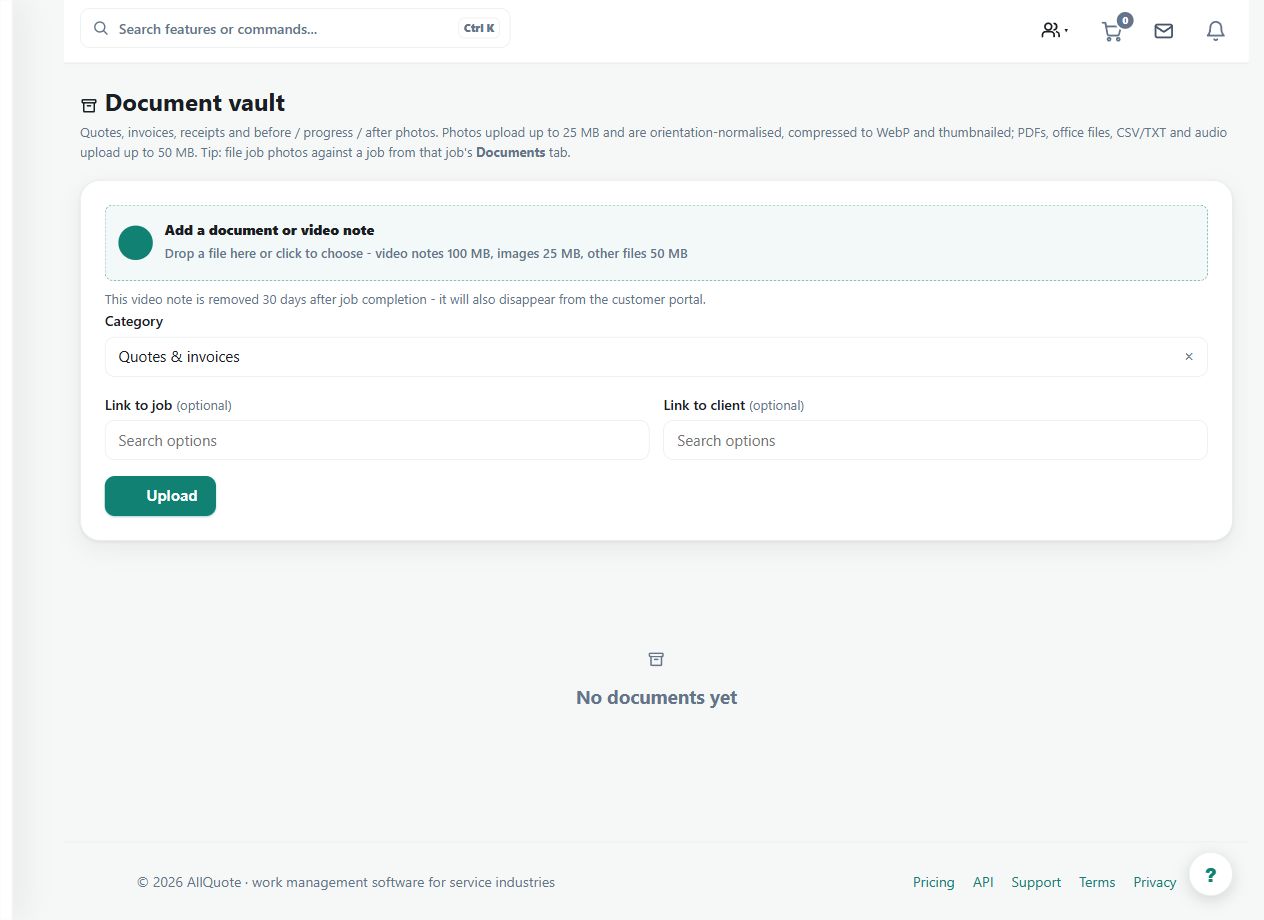This screenshot has height=920, width=1264.
Task: Focus the Search features or commands field
Action: pos(295,28)
